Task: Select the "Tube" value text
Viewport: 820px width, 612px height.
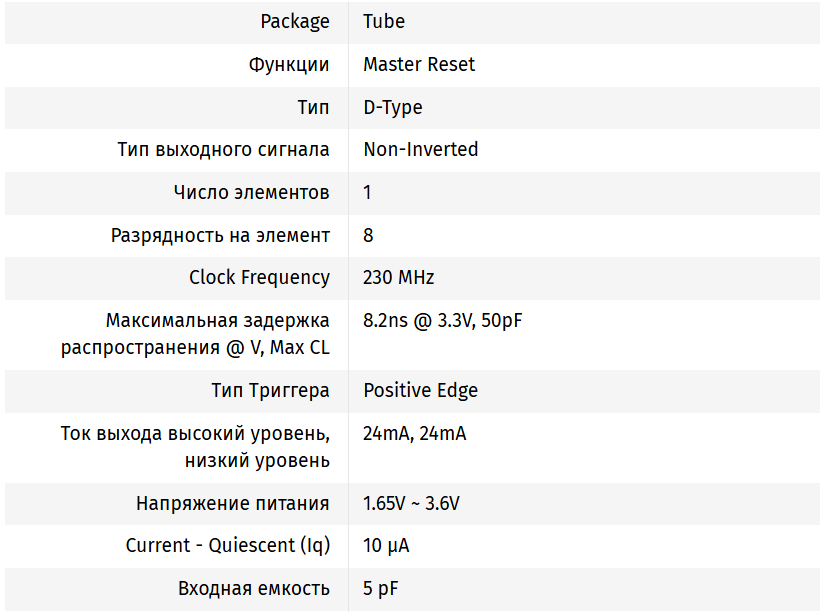Action: (384, 21)
